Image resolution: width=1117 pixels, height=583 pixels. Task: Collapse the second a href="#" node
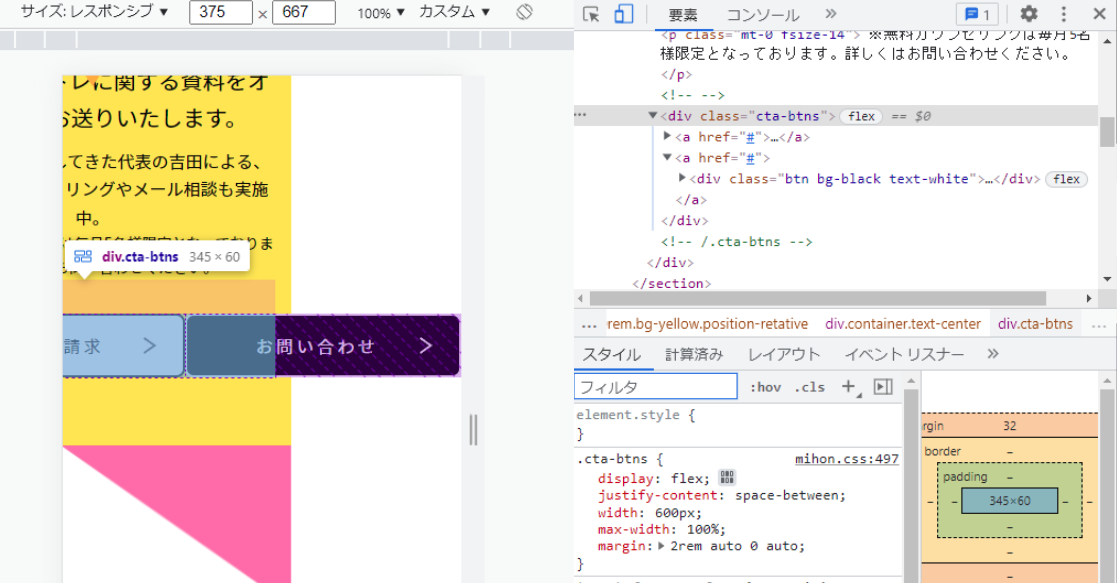[667, 158]
